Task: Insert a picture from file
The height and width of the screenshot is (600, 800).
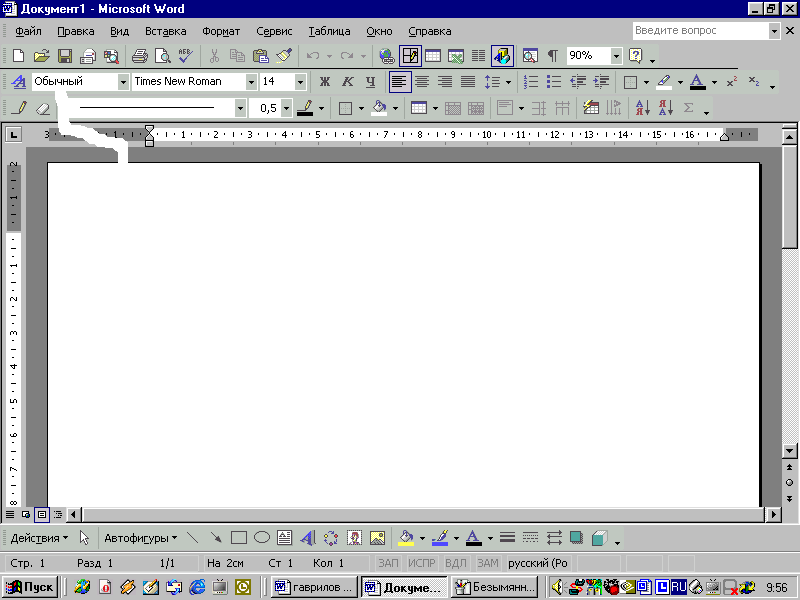Action: click(x=377, y=538)
